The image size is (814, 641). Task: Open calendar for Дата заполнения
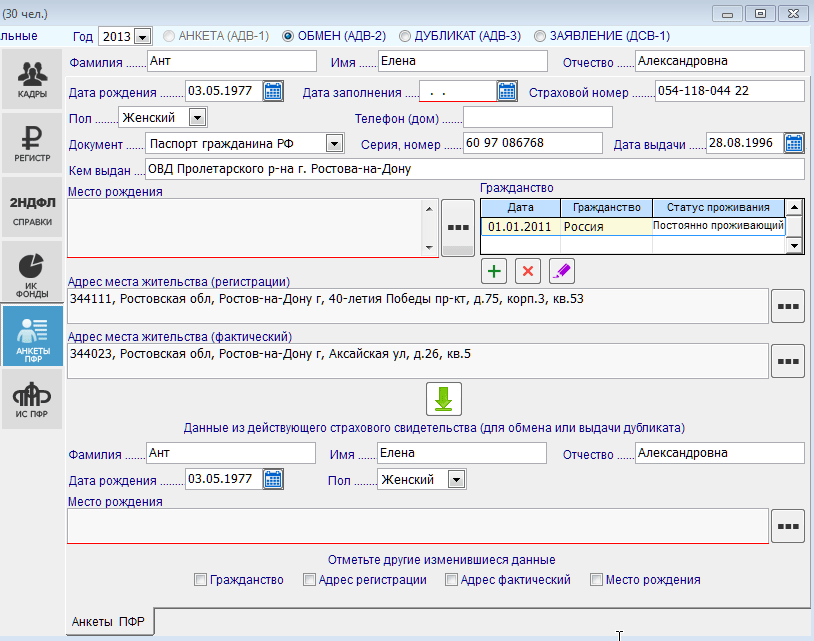(507, 91)
